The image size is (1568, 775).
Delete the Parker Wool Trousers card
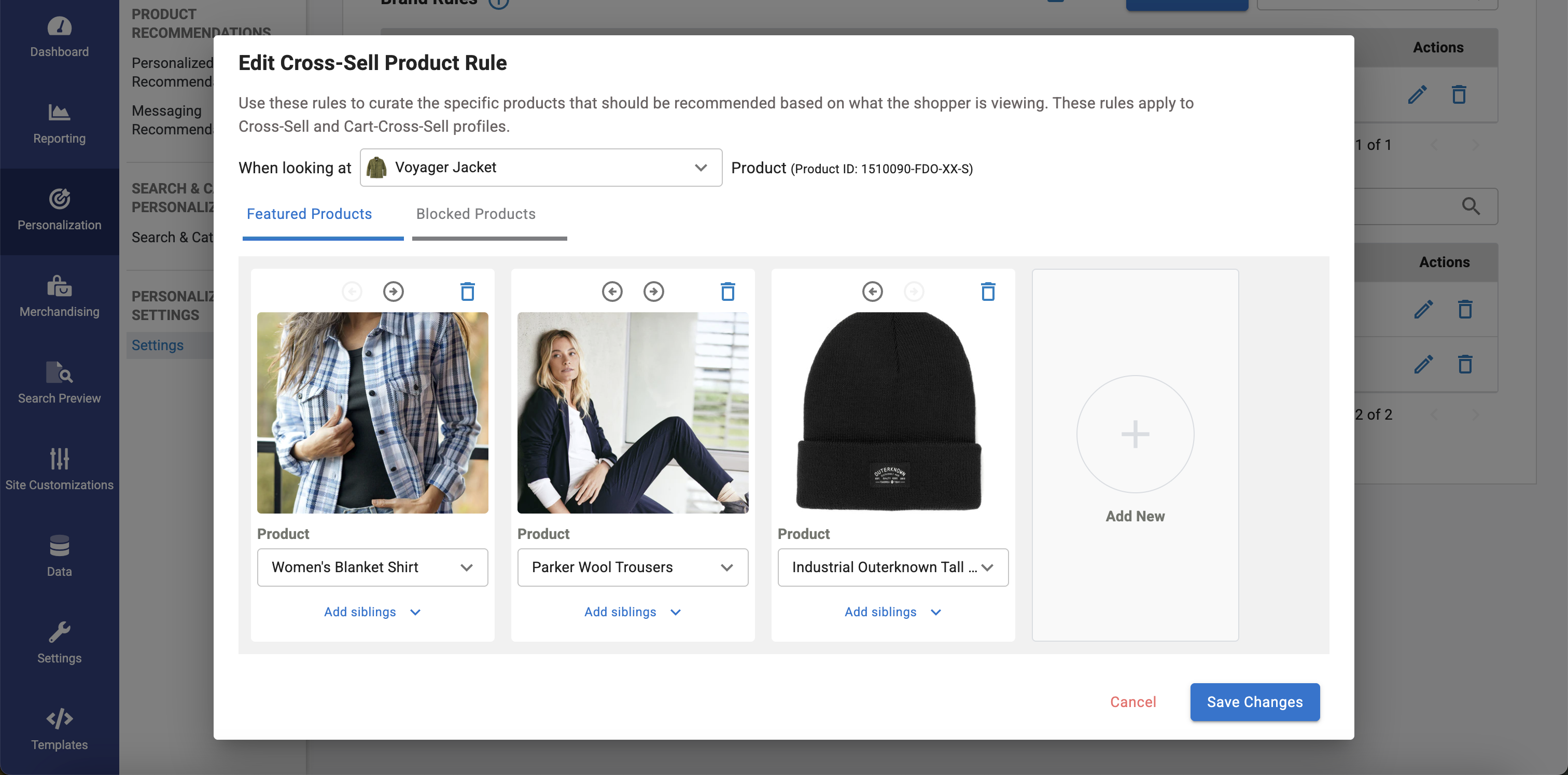tap(728, 292)
